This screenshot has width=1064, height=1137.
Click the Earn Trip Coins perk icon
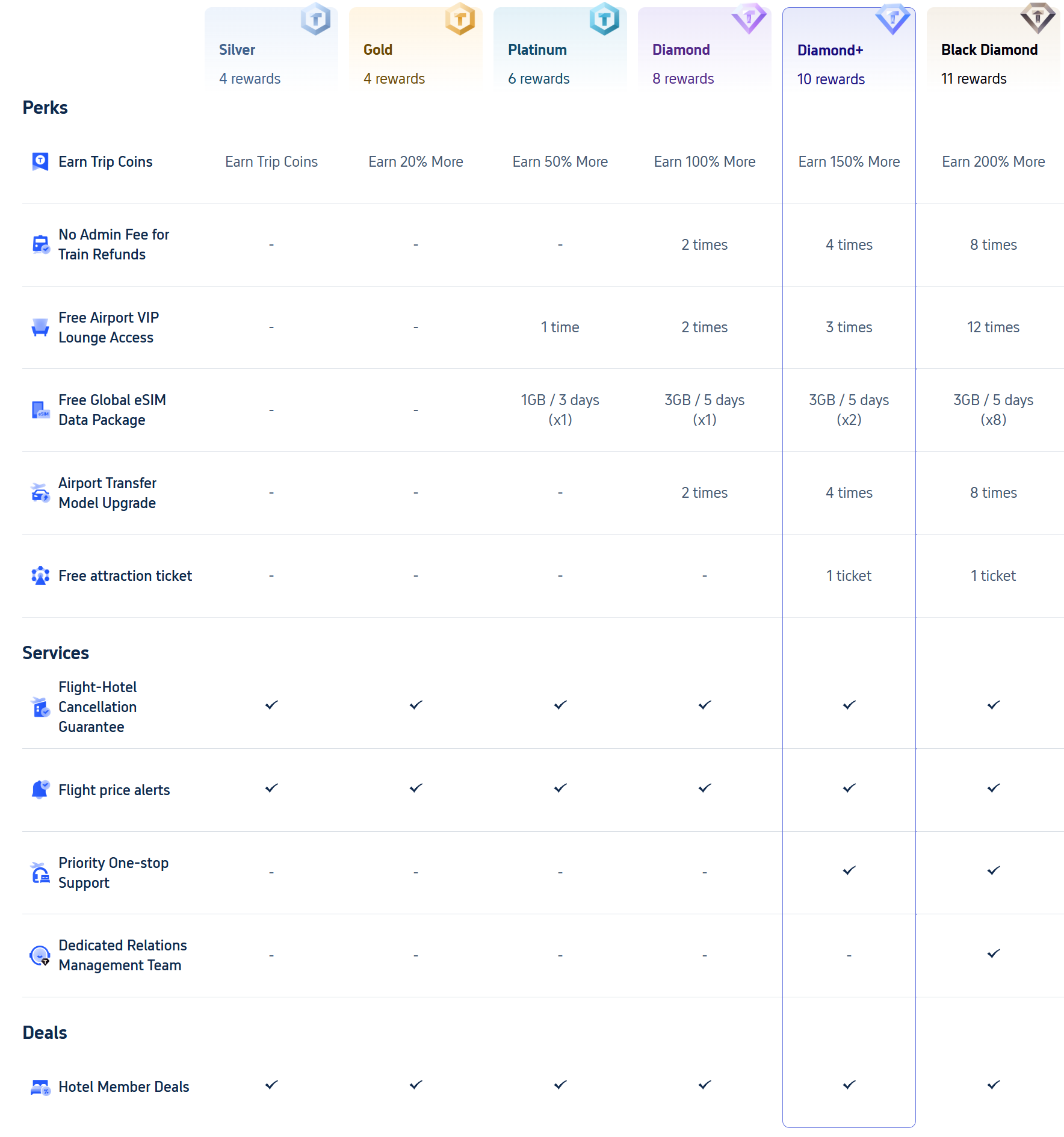click(x=40, y=161)
